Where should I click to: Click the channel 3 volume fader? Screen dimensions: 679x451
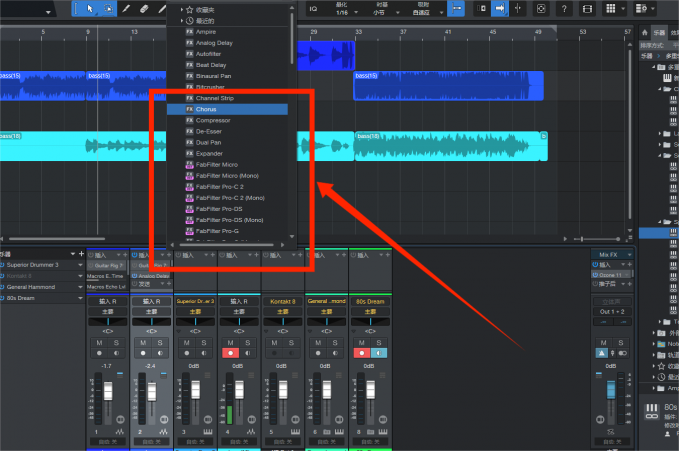coord(194,391)
